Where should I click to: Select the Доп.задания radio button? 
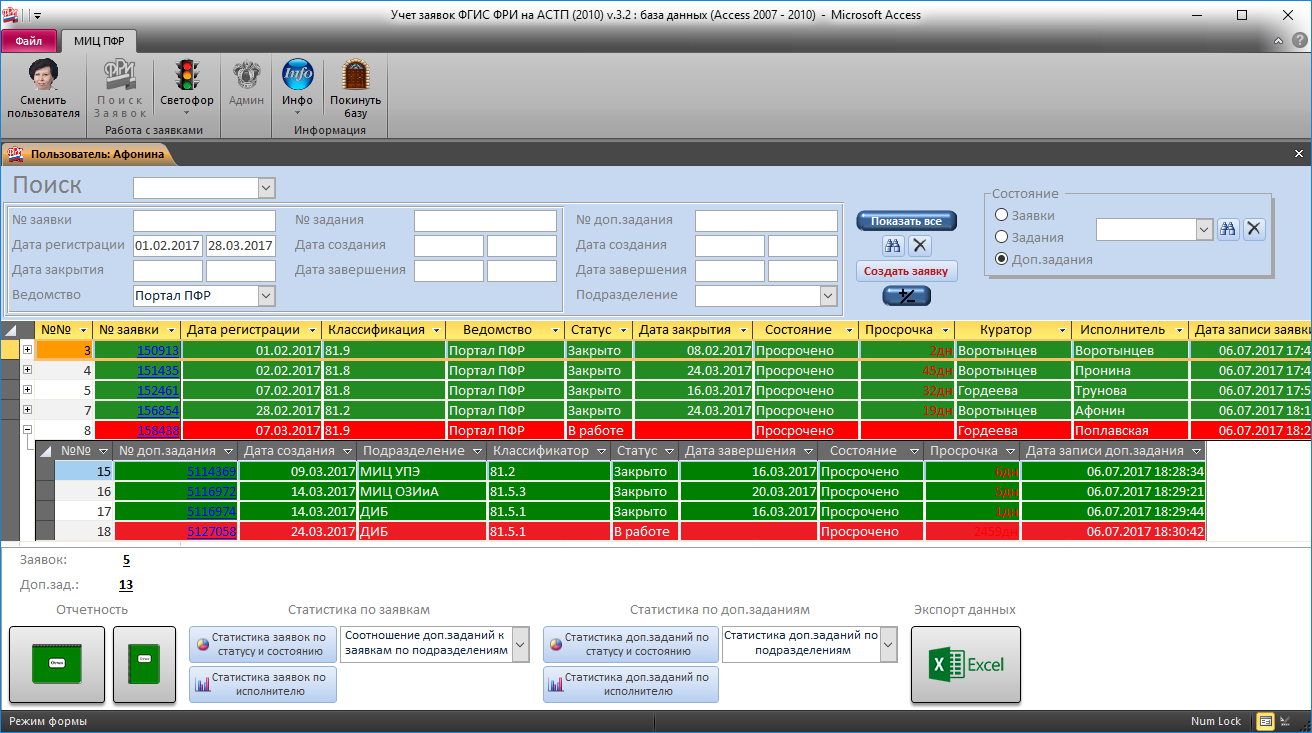(x=1001, y=259)
